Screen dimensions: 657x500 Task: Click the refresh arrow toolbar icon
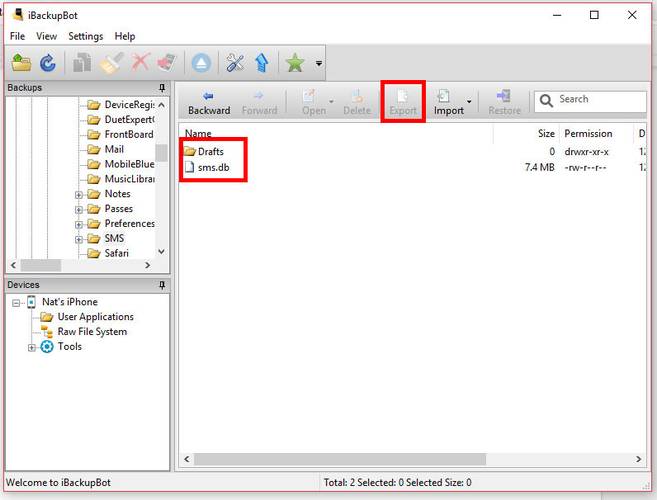tap(48, 63)
